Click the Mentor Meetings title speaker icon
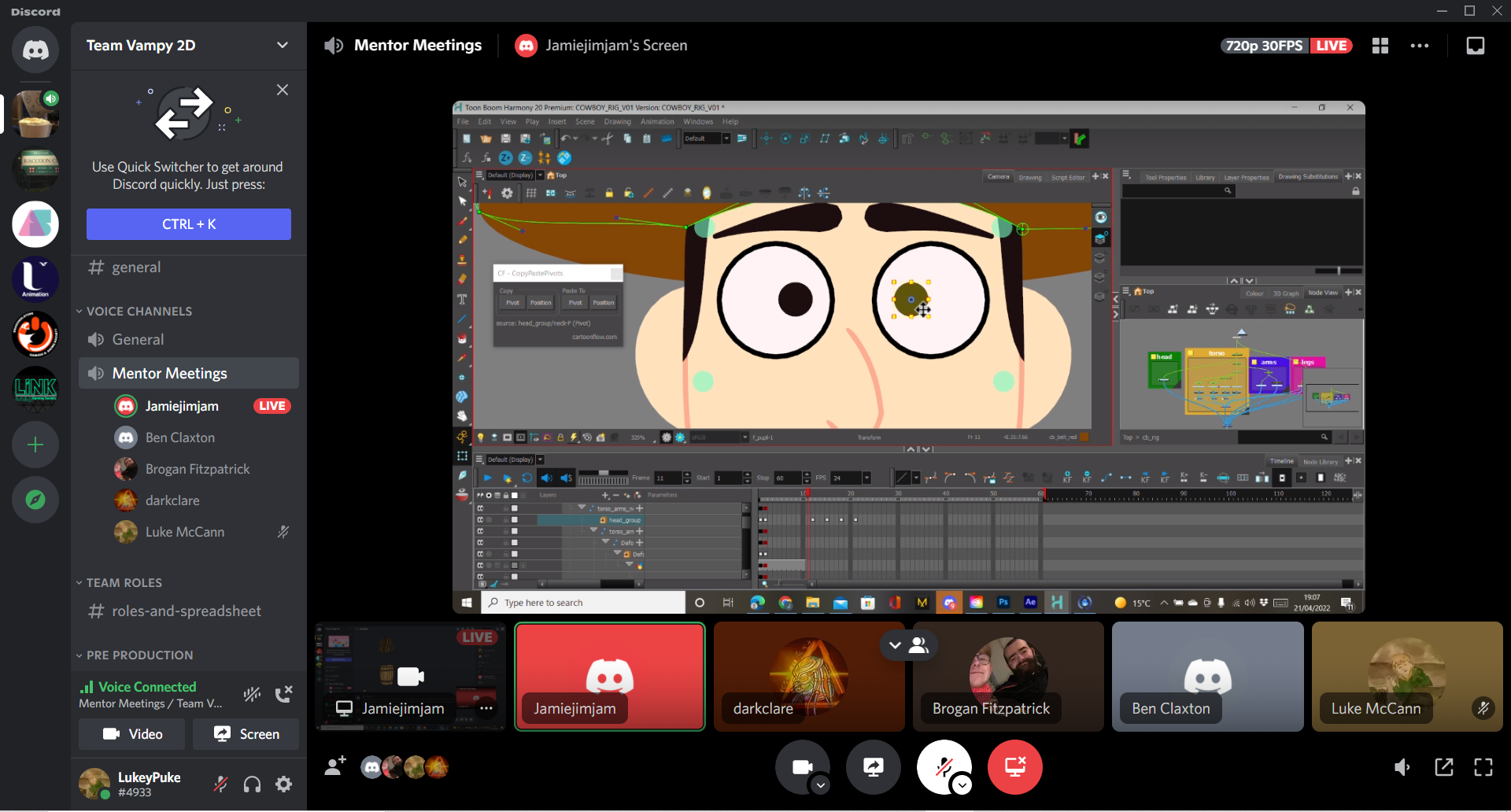 pos(334,46)
